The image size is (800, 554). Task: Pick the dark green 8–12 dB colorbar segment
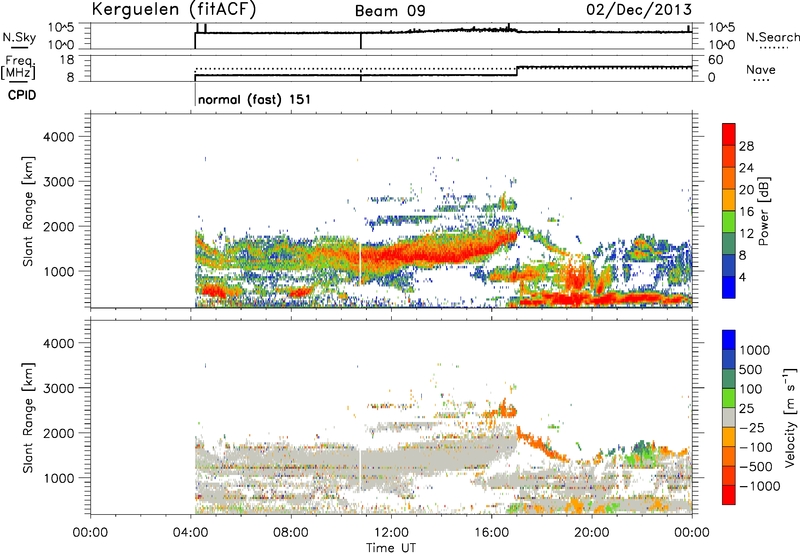tap(729, 244)
